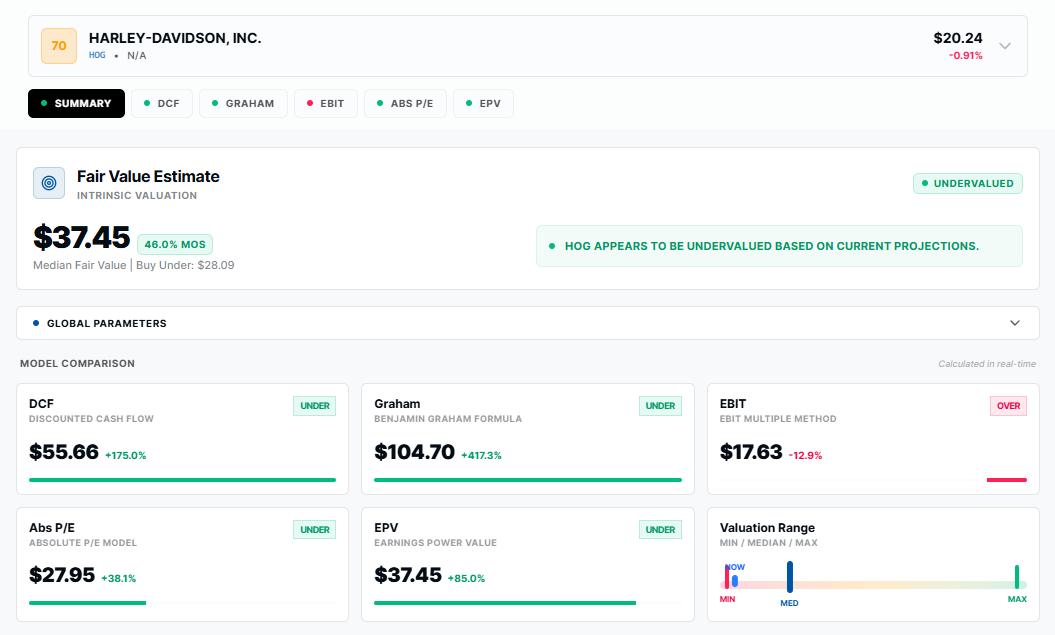Click the Model Comparison heading

click(77, 363)
